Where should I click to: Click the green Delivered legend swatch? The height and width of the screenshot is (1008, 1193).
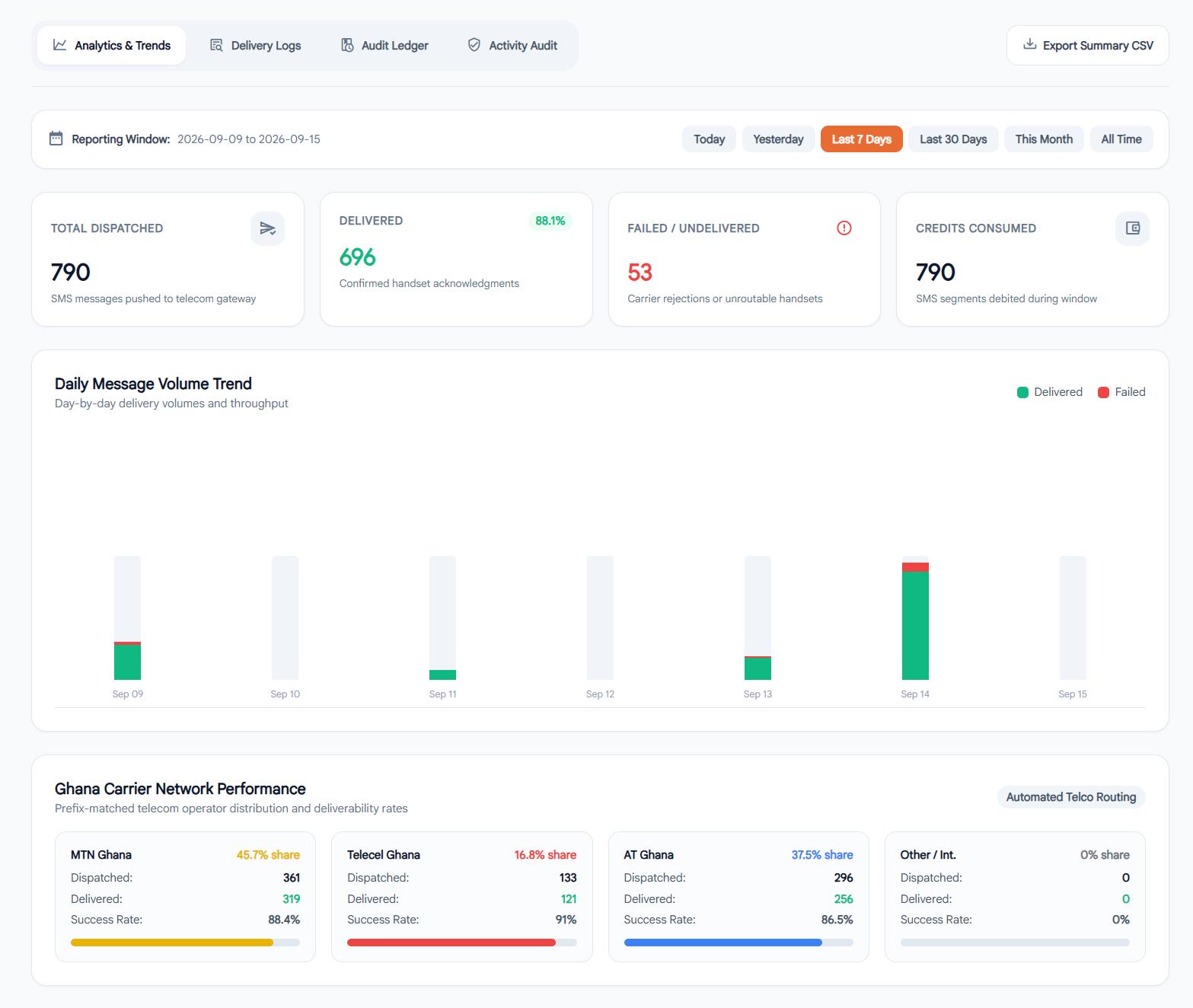[1022, 392]
